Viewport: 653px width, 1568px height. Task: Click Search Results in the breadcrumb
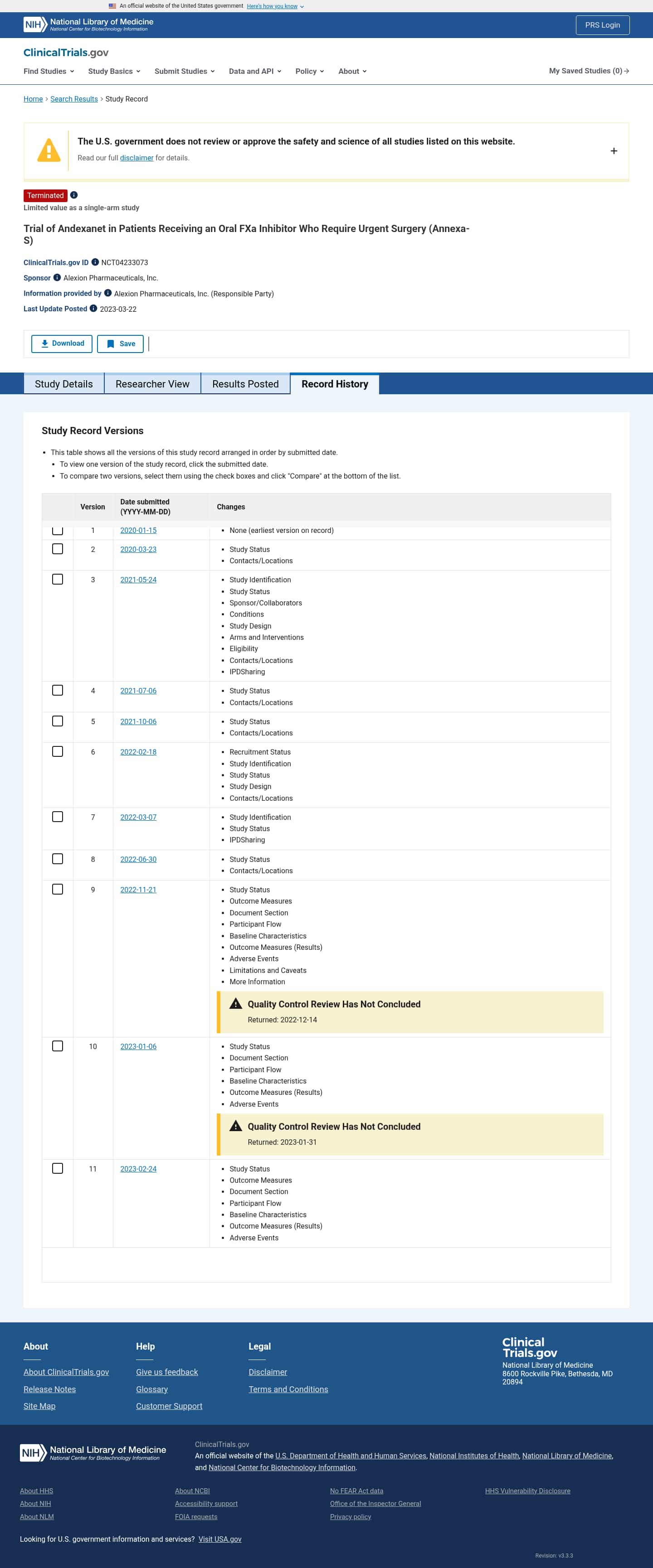pyautogui.click(x=74, y=99)
